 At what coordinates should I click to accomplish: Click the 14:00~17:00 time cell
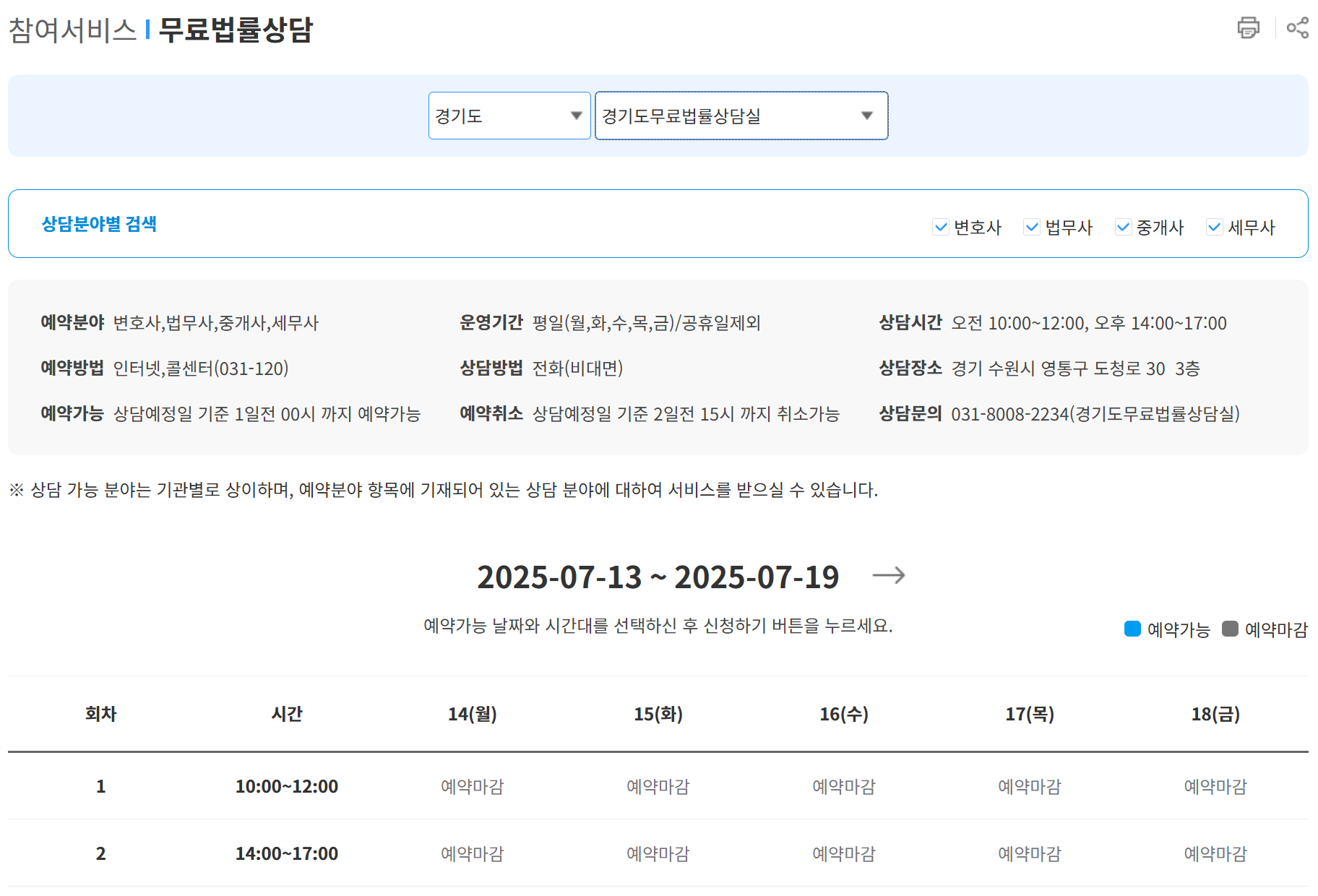[x=287, y=853]
